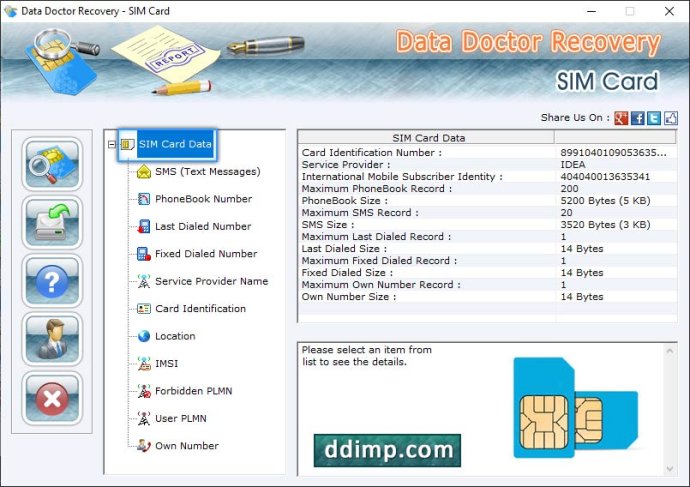Open the help question mark button

click(52, 281)
